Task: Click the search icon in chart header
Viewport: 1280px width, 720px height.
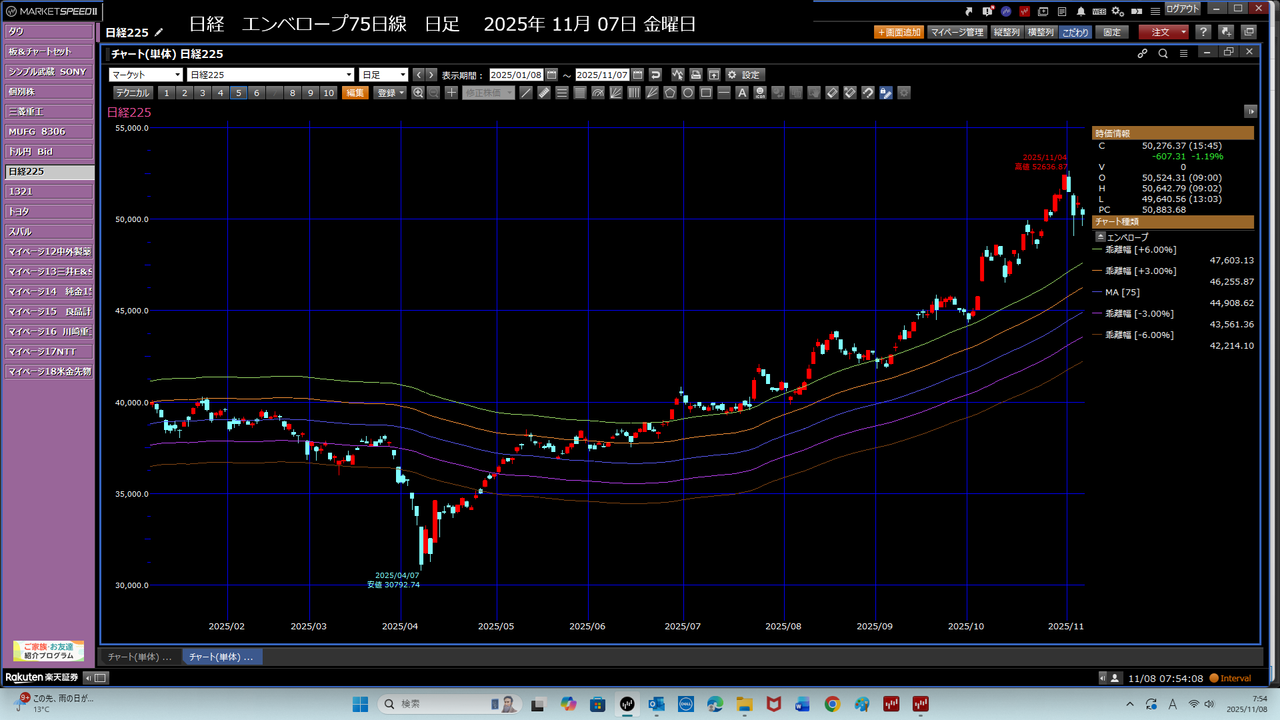Action: pos(1163,53)
